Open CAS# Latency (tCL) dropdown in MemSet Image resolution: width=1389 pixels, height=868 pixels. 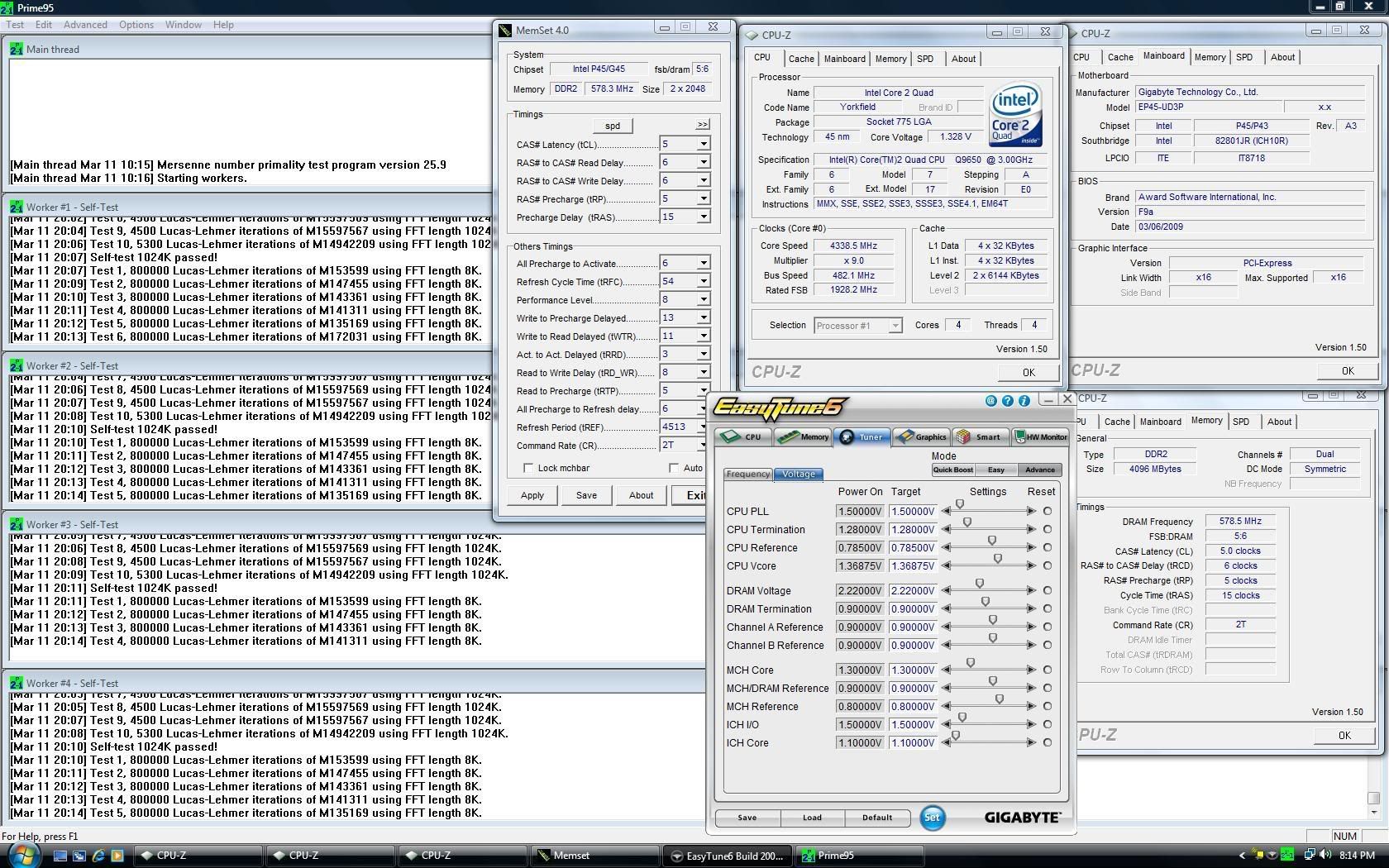[x=704, y=144]
